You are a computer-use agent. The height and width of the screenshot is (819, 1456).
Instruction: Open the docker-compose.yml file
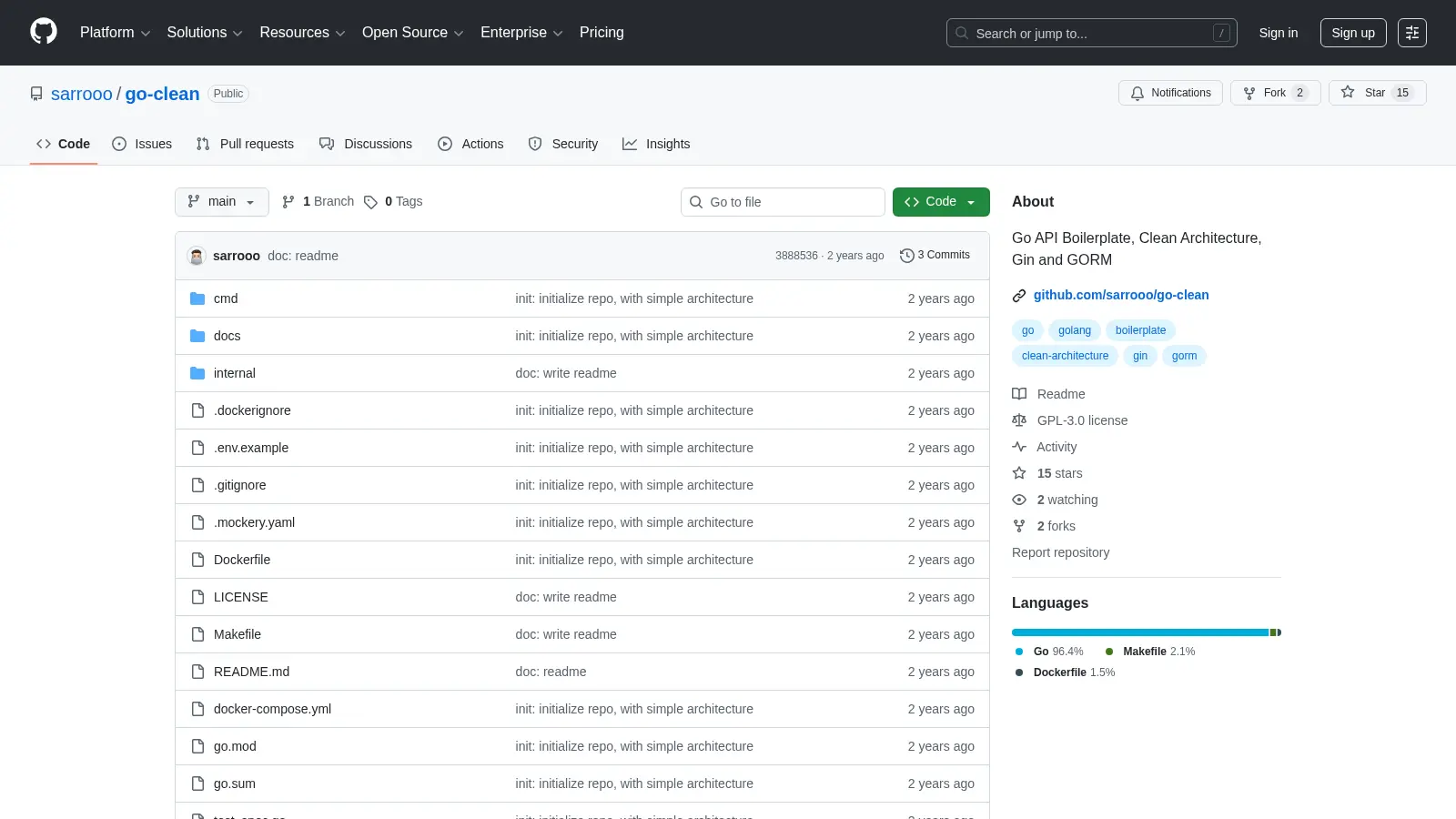[272, 709]
